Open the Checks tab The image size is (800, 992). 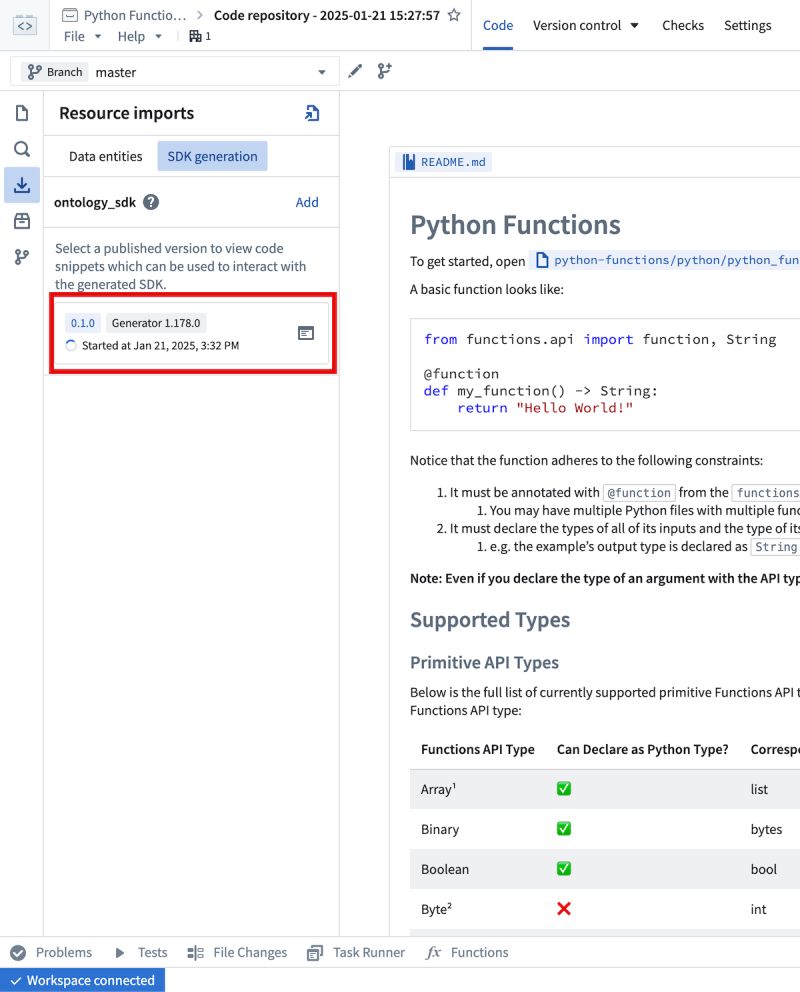(683, 25)
